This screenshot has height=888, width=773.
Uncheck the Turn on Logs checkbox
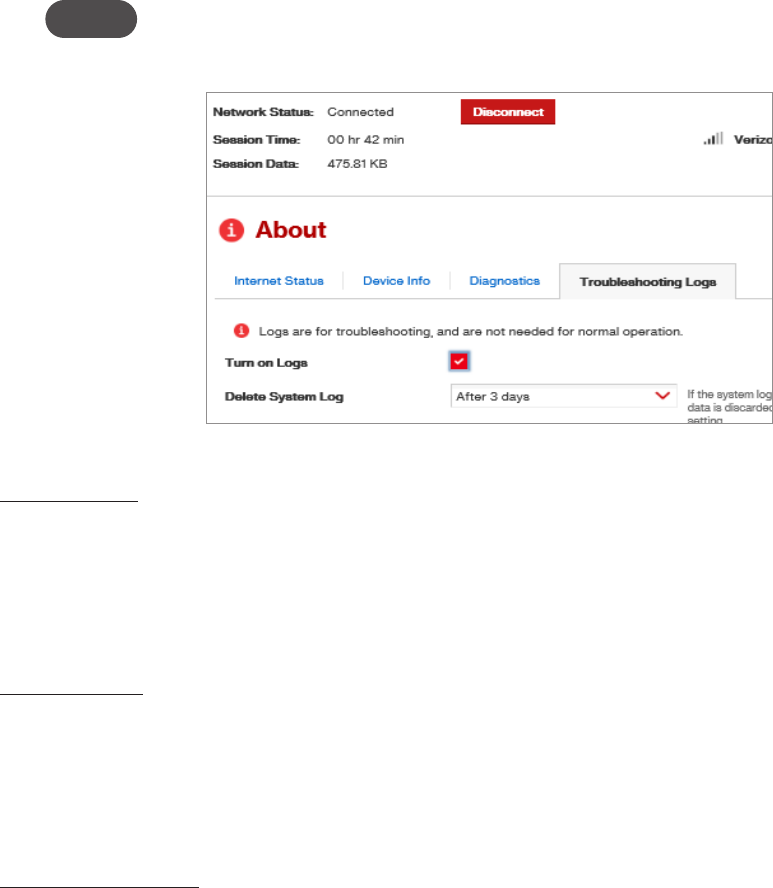click(x=459, y=361)
